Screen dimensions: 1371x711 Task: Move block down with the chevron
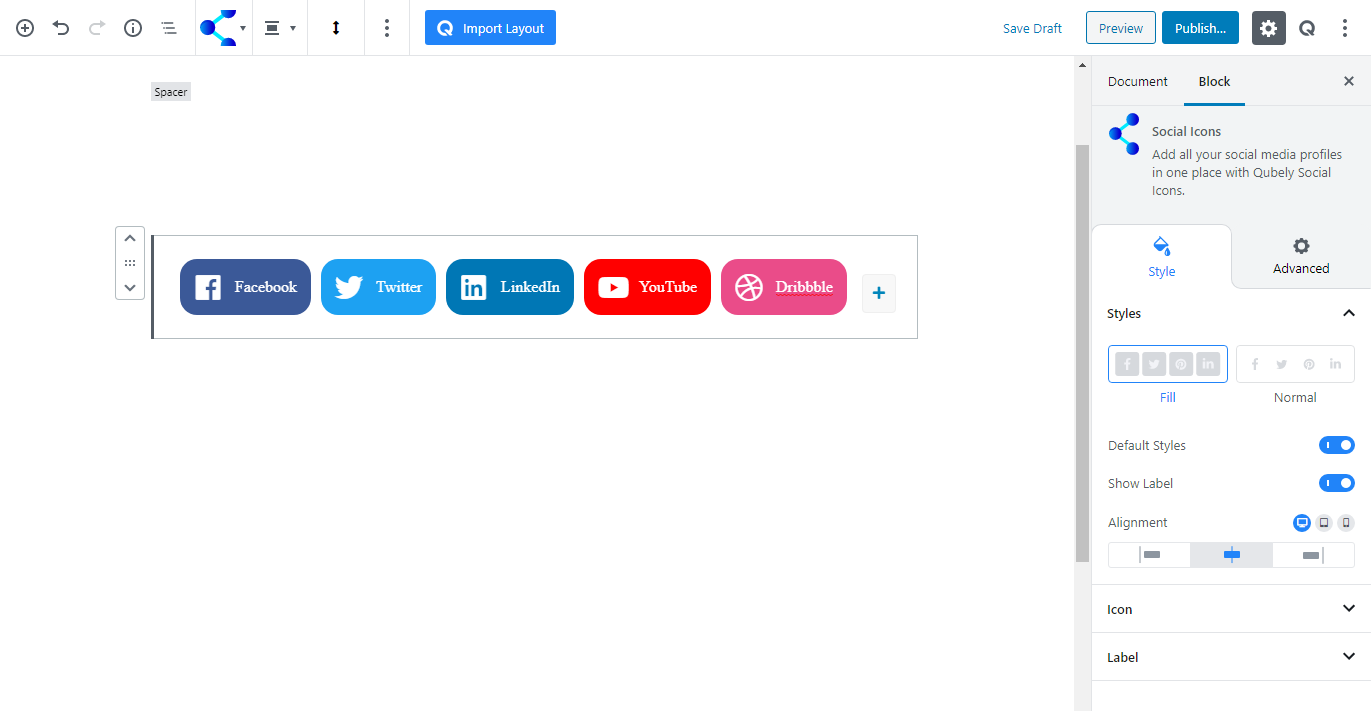[x=130, y=287]
